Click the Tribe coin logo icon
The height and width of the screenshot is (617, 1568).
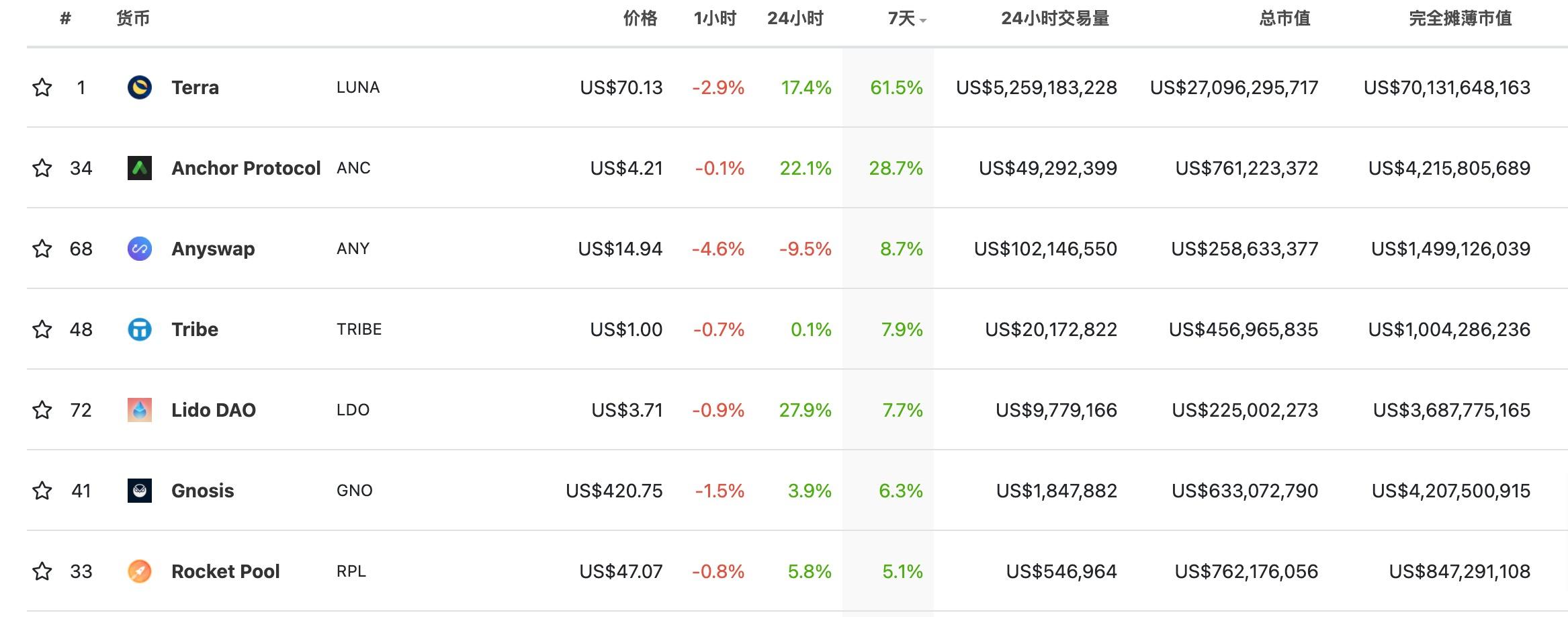point(140,329)
